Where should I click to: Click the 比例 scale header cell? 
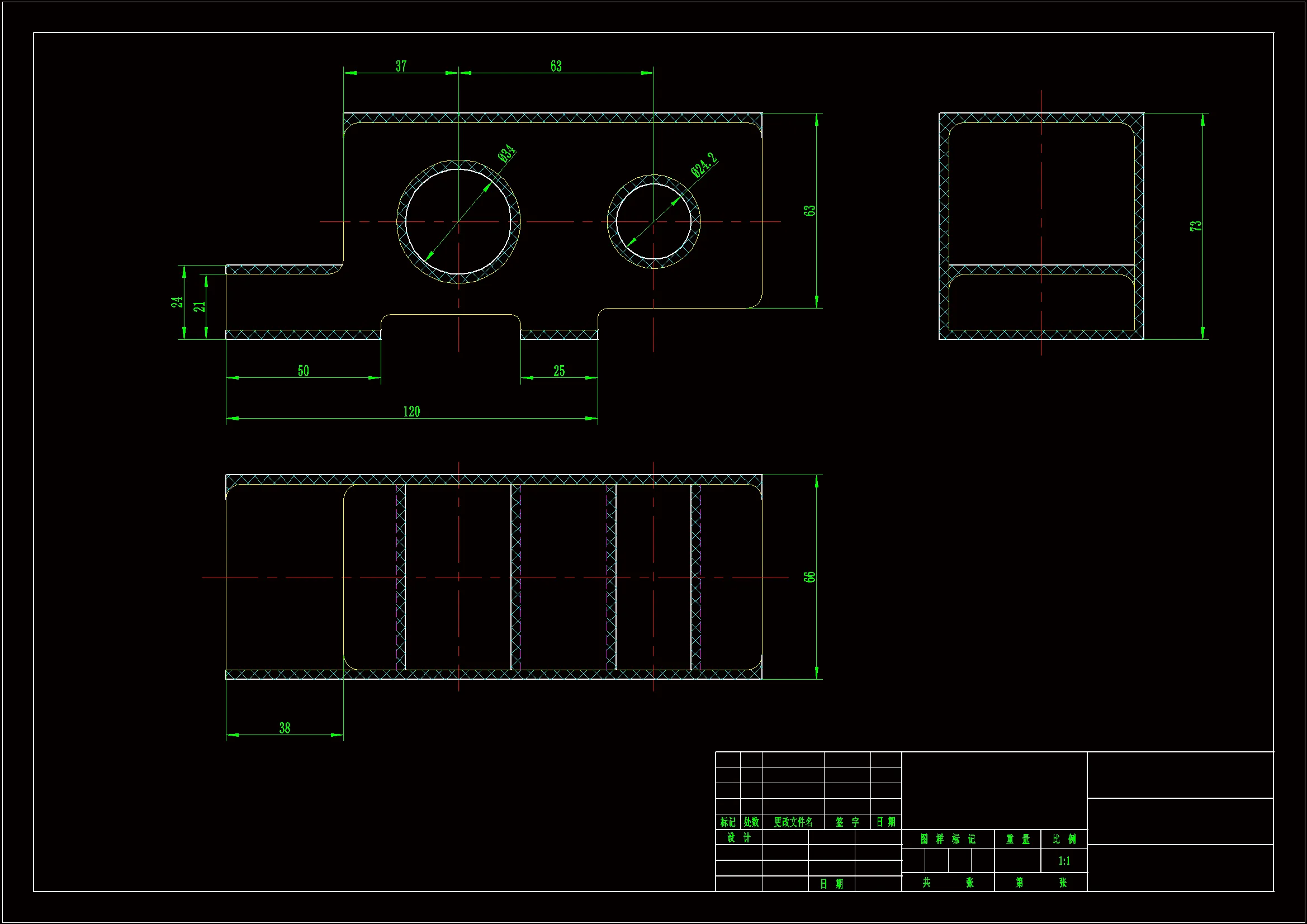point(1064,839)
